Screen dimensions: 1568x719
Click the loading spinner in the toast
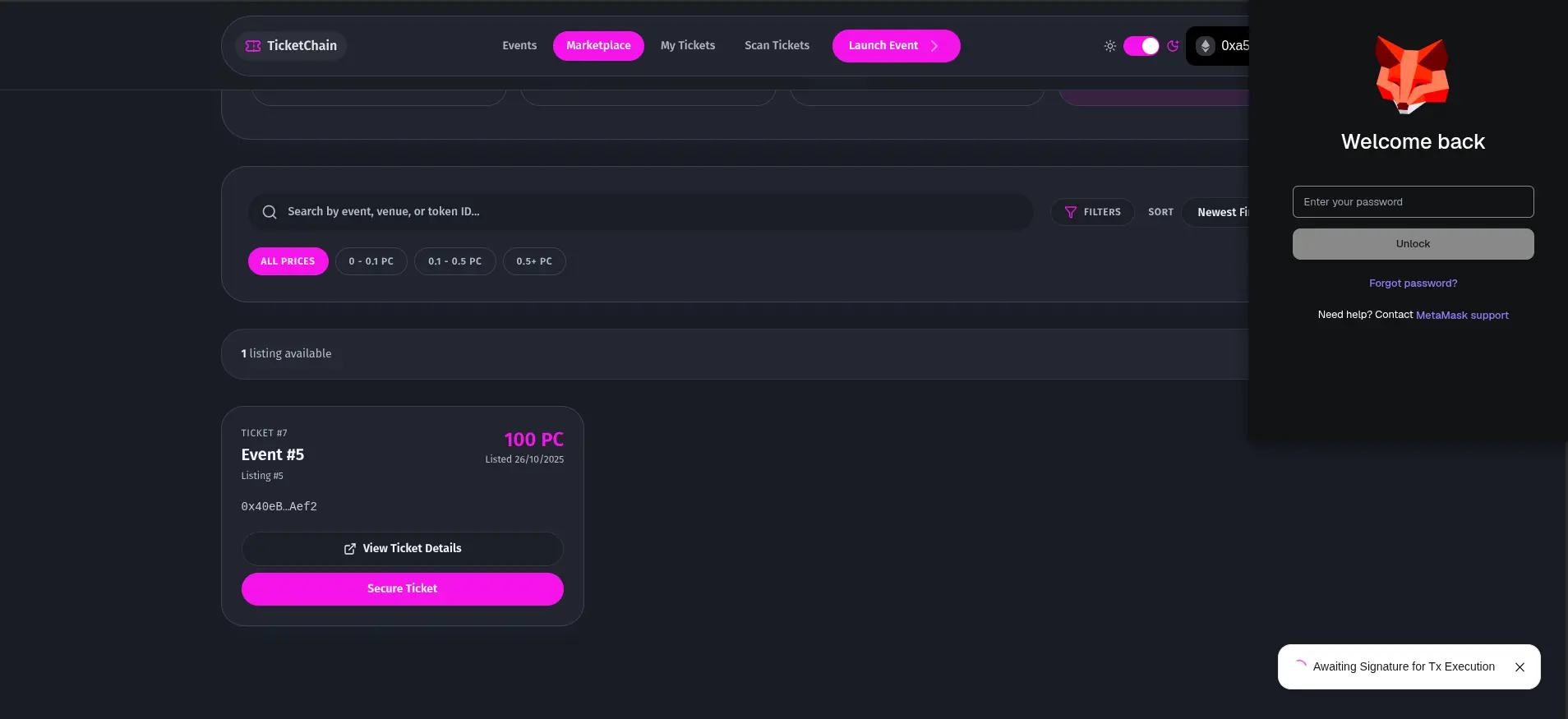tap(1299, 666)
